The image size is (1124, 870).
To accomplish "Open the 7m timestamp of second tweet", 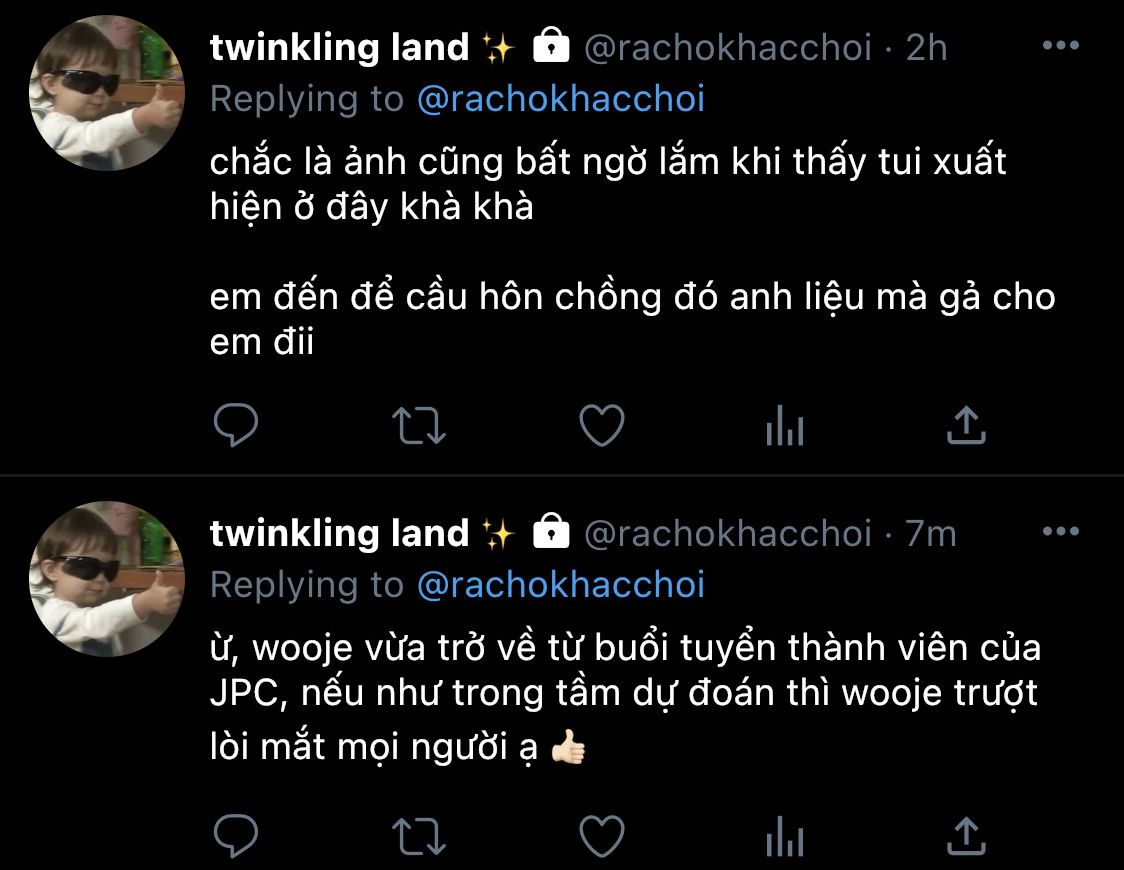I will pyautogui.click(x=930, y=534).
